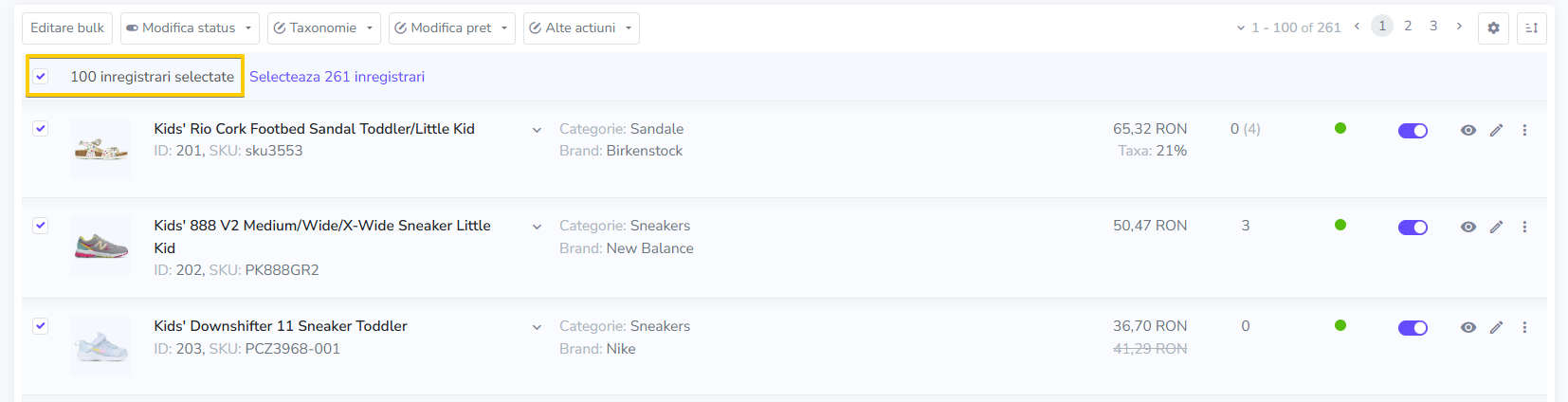Preview the New Balance 888 V2 sneaker

pyautogui.click(x=1468, y=228)
